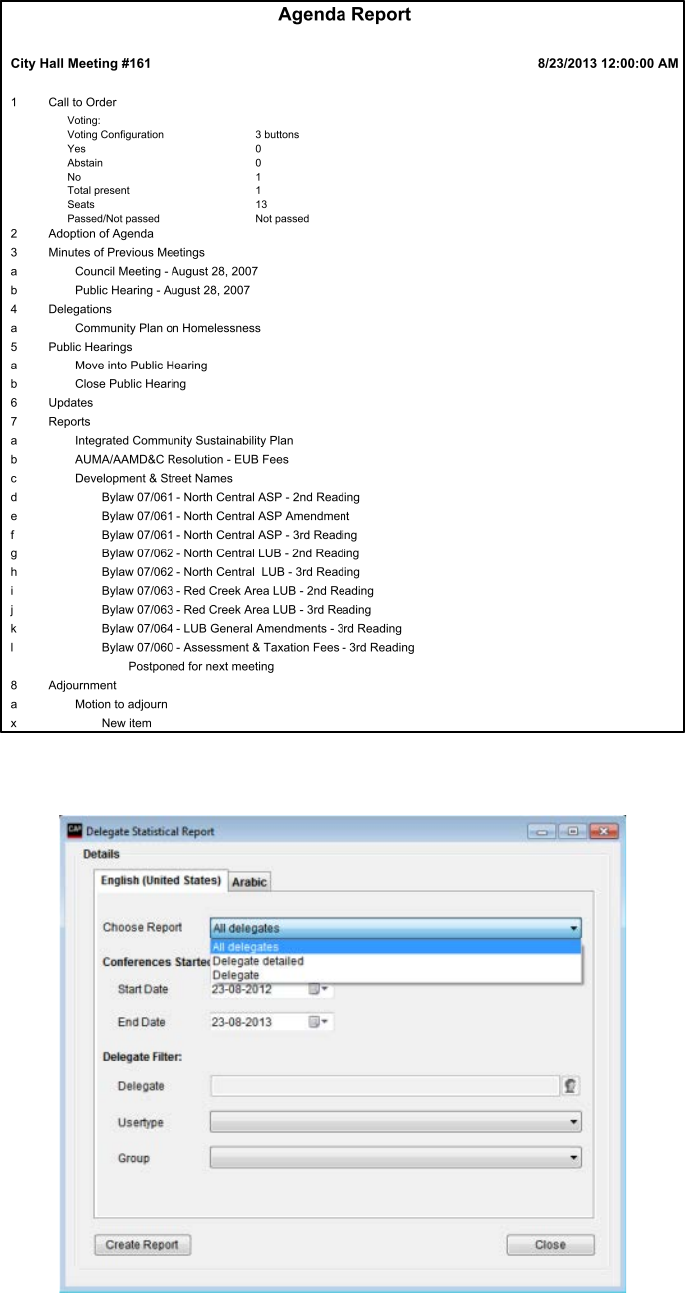685x1293 pixels.
Task: Expand the Usertype dropdown
Action: [396, 1123]
